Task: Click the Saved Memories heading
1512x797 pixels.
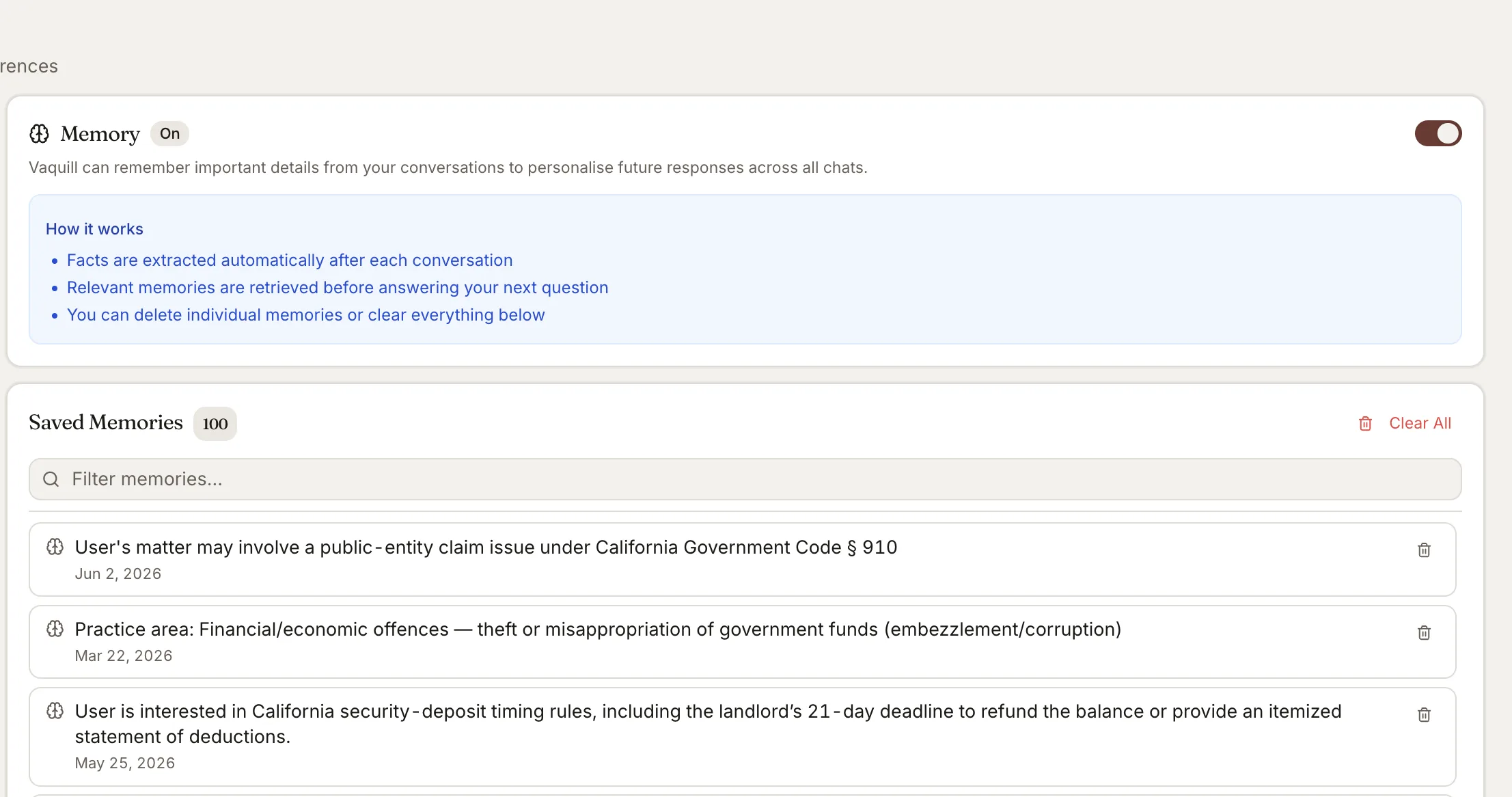Action: [106, 422]
